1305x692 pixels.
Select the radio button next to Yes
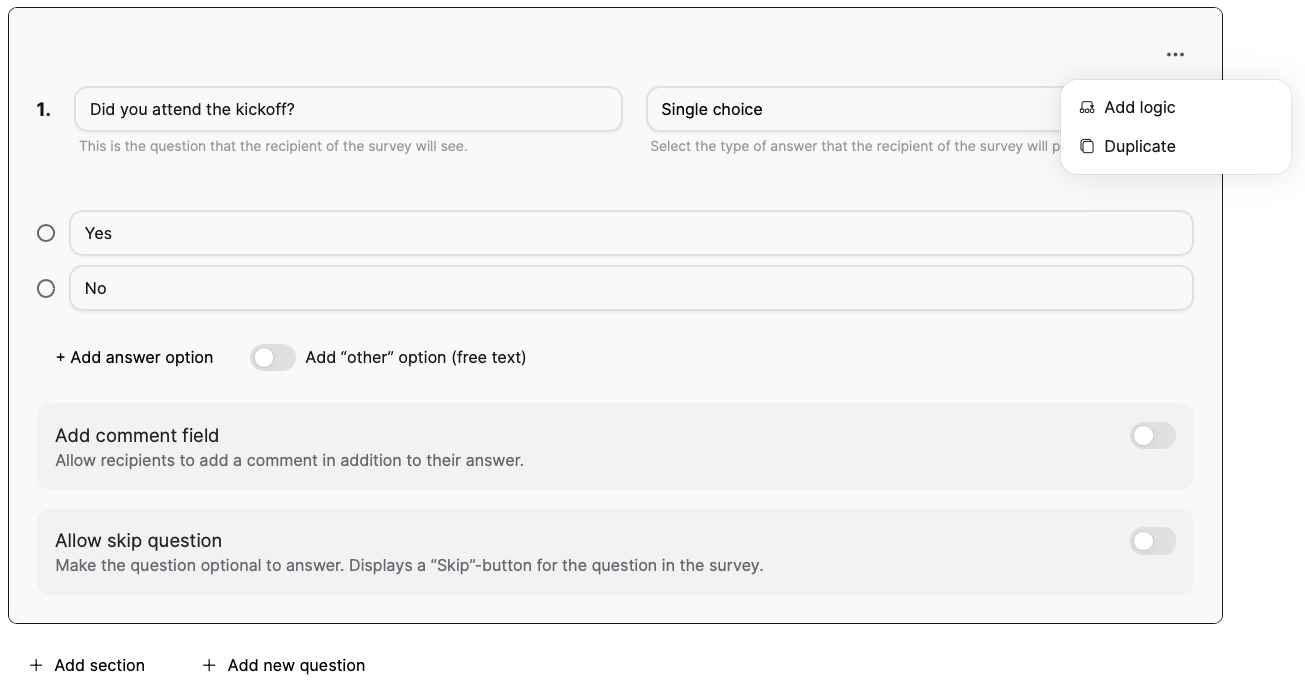tap(46, 233)
